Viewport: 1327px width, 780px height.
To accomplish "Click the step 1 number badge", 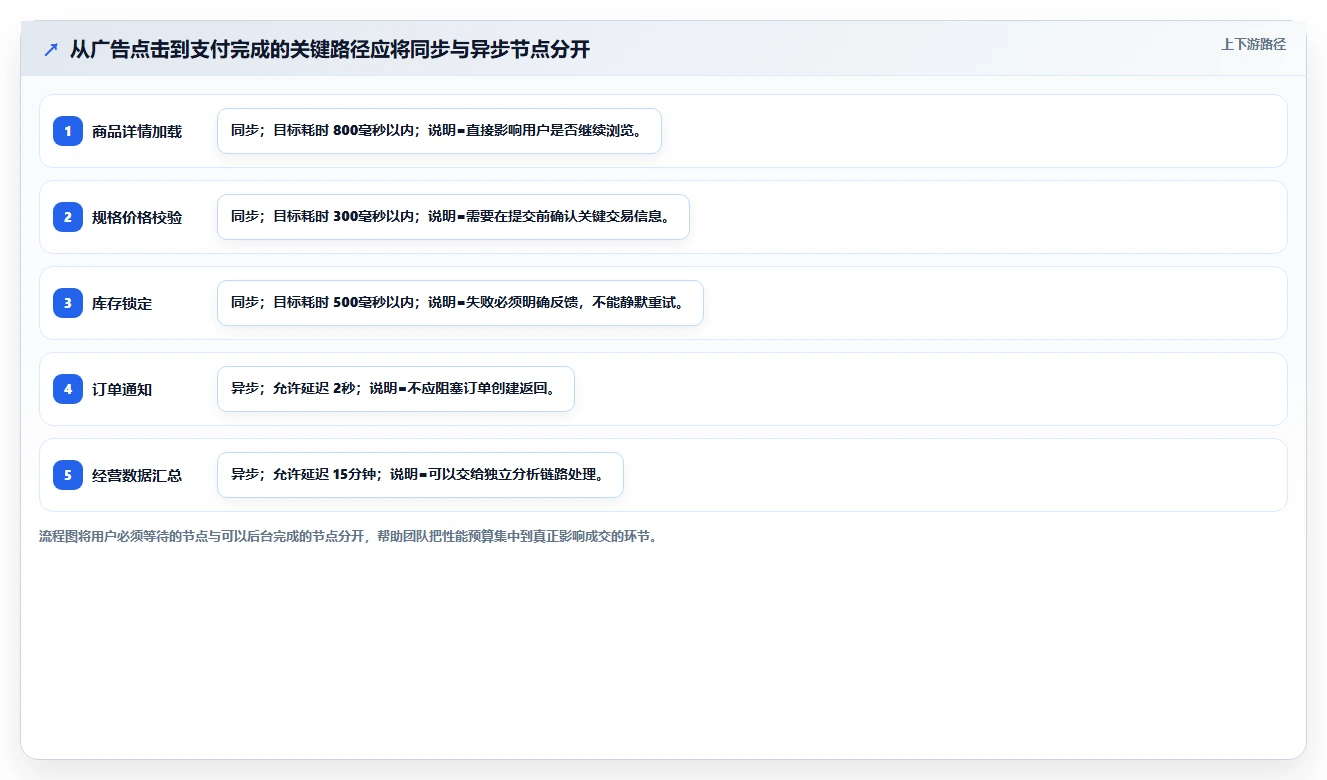I will (x=68, y=130).
